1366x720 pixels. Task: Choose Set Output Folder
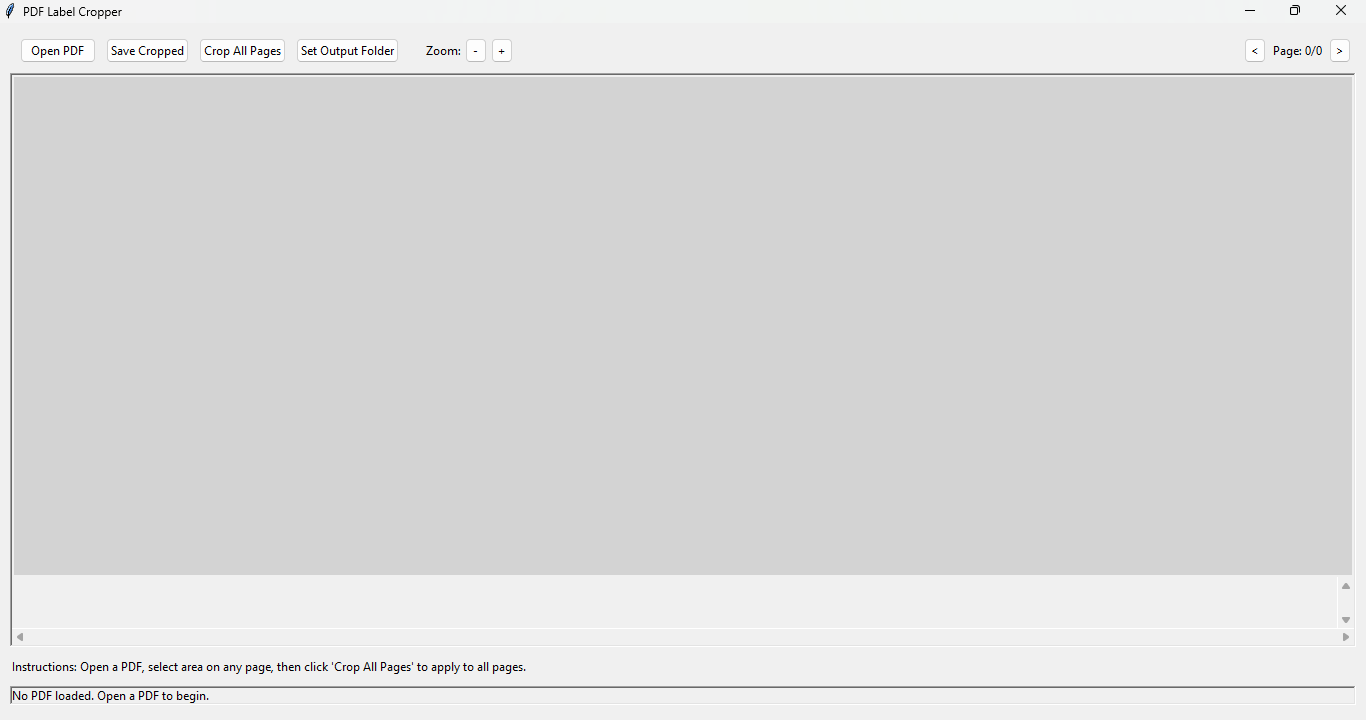pyautogui.click(x=347, y=51)
